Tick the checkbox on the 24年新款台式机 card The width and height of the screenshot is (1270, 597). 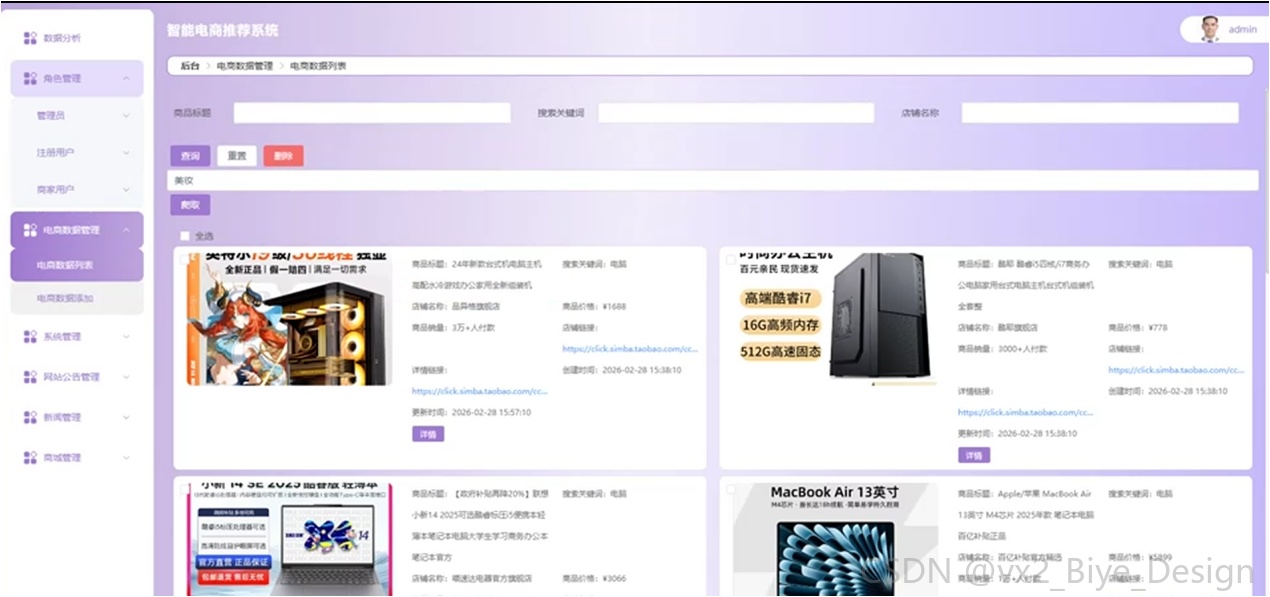(184, 259)
